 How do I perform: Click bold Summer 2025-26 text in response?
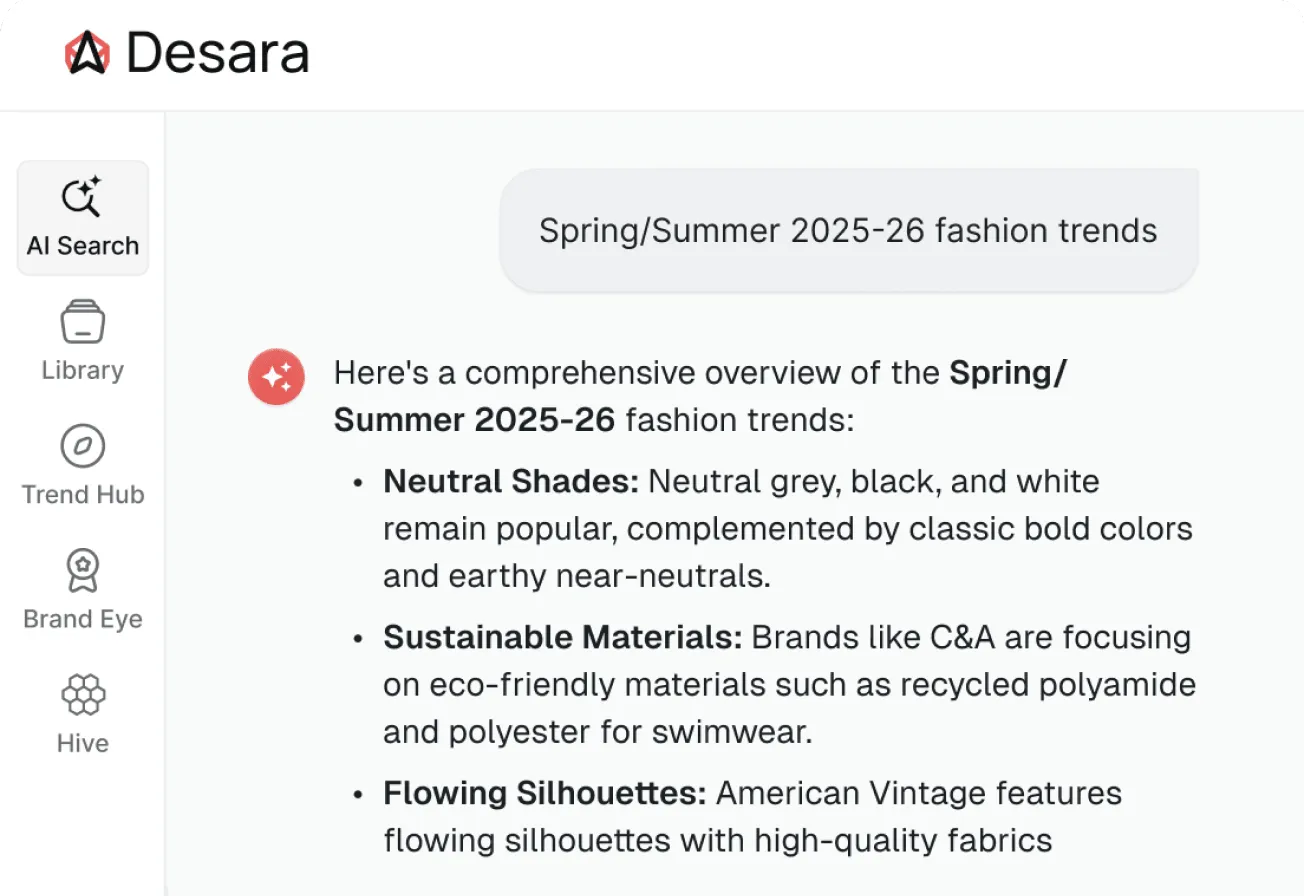pos(474,419)
